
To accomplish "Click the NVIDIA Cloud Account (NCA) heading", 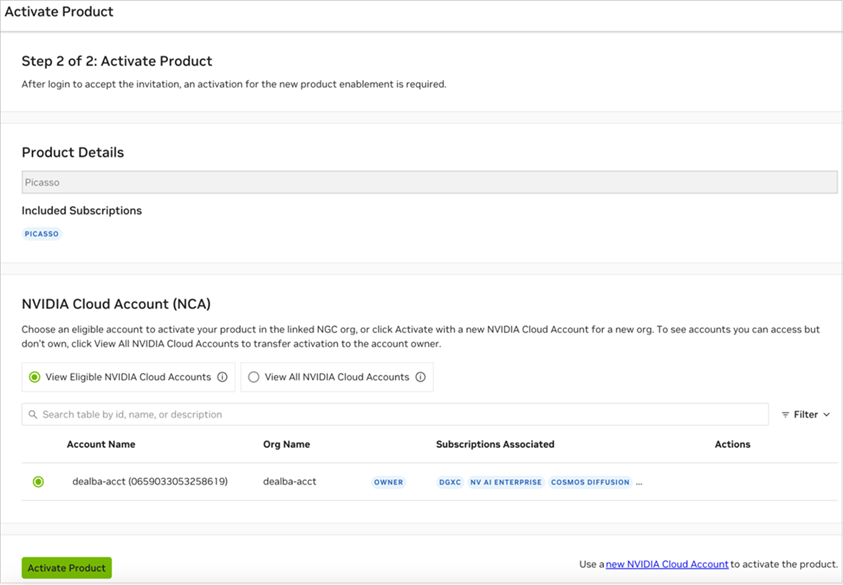I will [x=116, y=304].
